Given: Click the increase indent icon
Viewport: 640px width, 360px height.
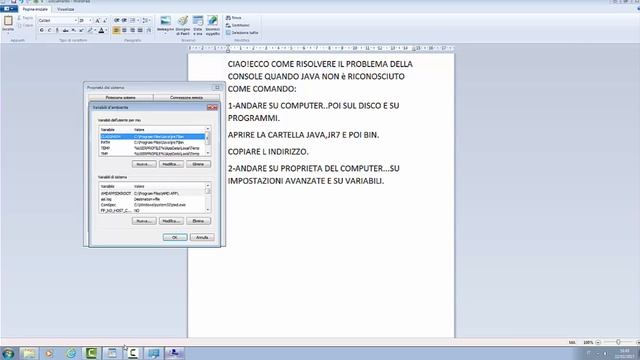Looking at the screenshot, I should pyautogui.click(x=124, y=20).
